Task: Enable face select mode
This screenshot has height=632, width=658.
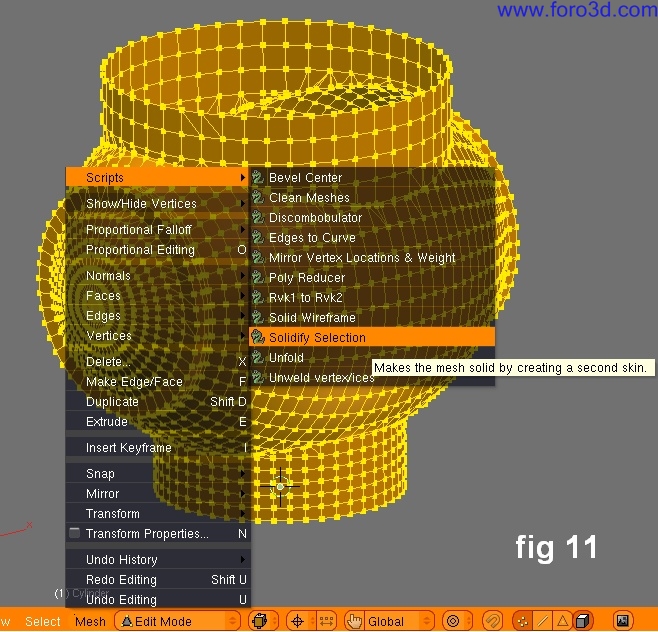Action: (562, 621)
